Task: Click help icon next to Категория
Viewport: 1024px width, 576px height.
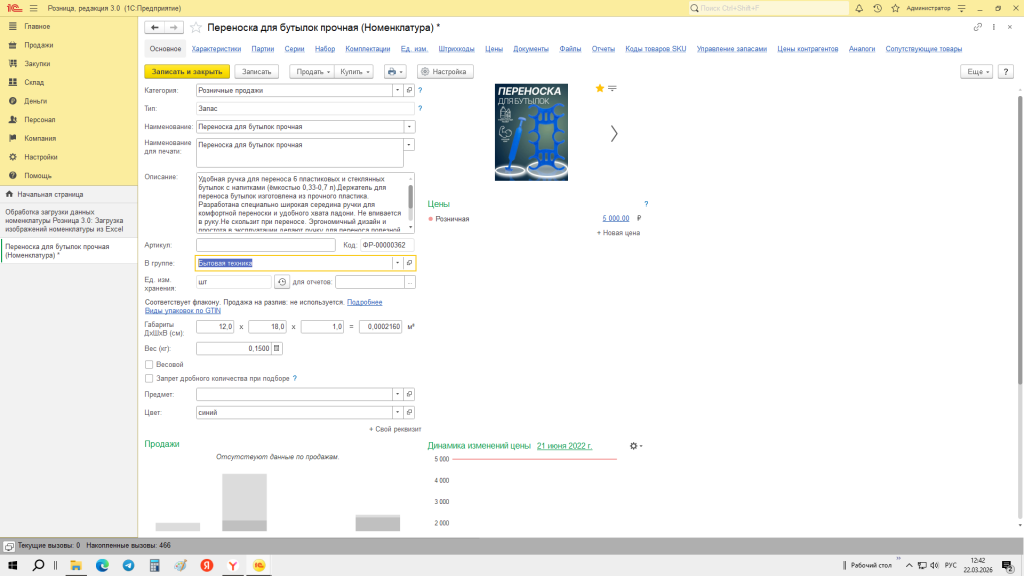Action: [x=420, y=91]
